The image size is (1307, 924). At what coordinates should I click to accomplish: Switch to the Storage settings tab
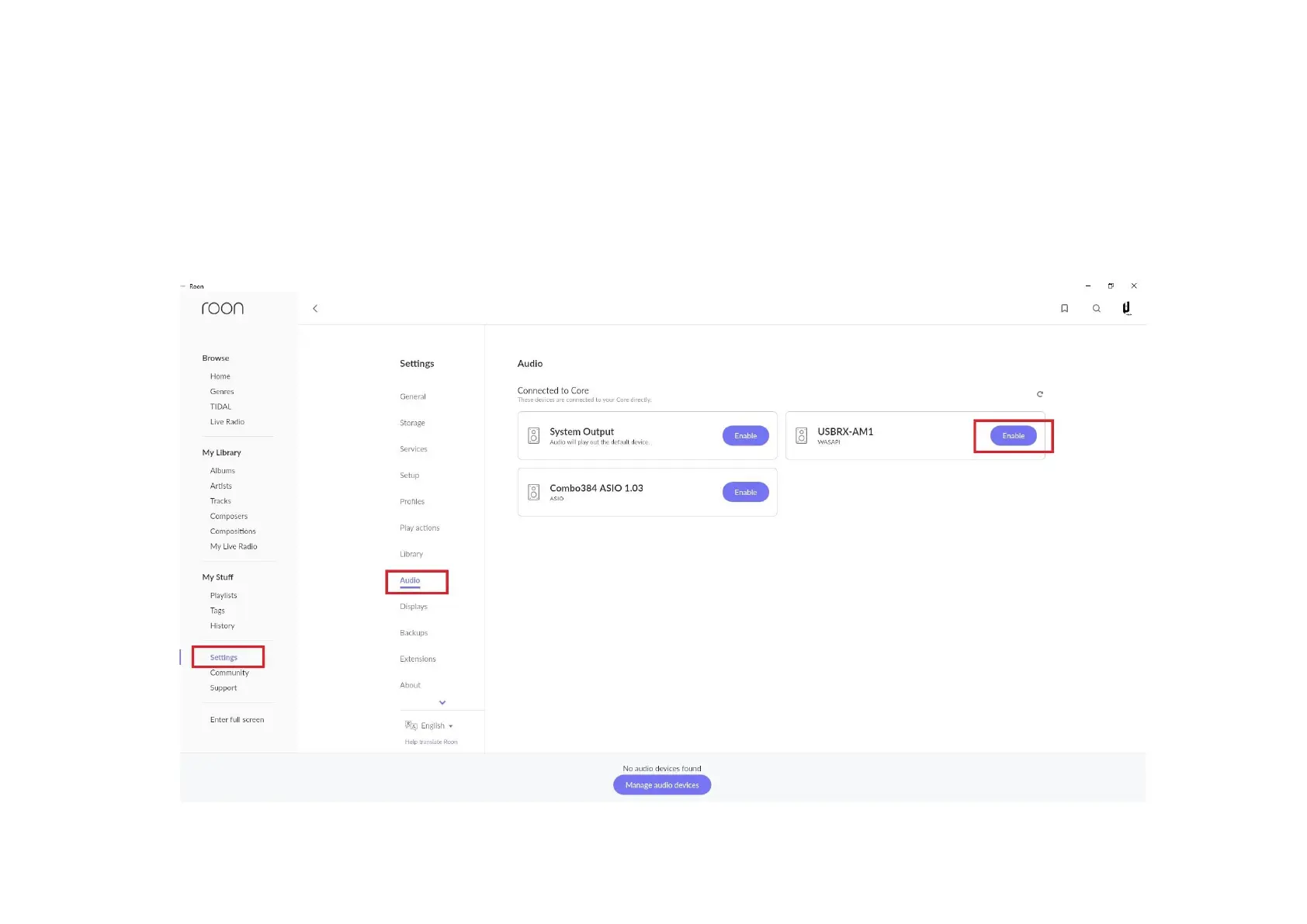412,423
